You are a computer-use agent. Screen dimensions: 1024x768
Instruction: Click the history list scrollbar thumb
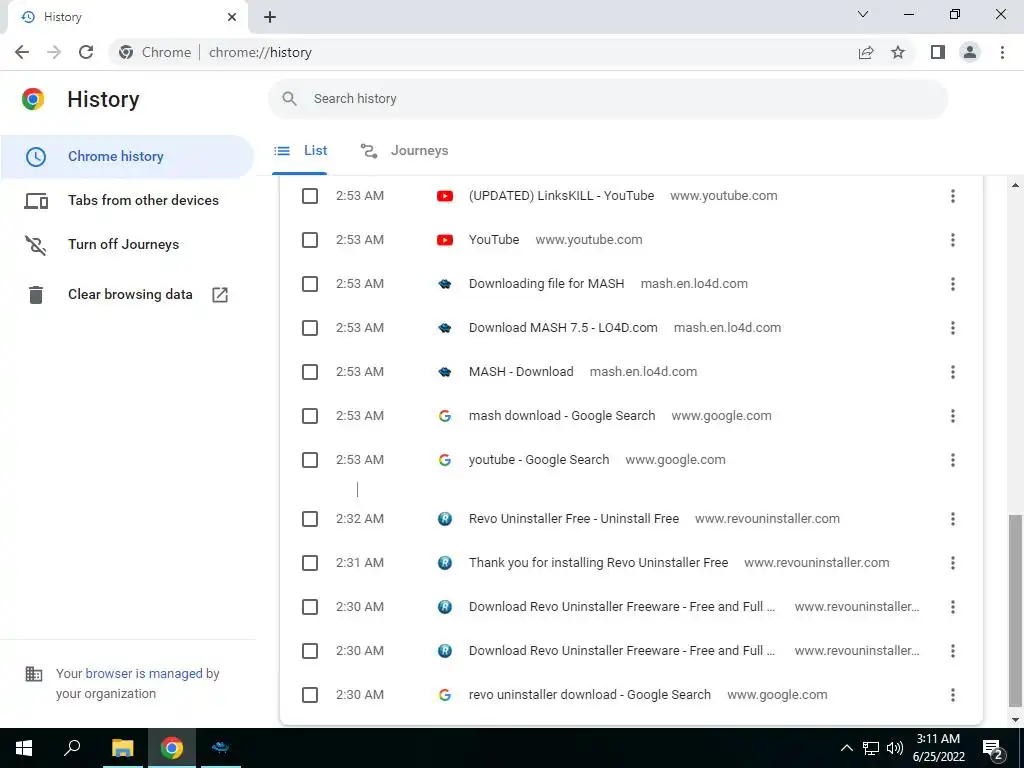click(1015, 611)
